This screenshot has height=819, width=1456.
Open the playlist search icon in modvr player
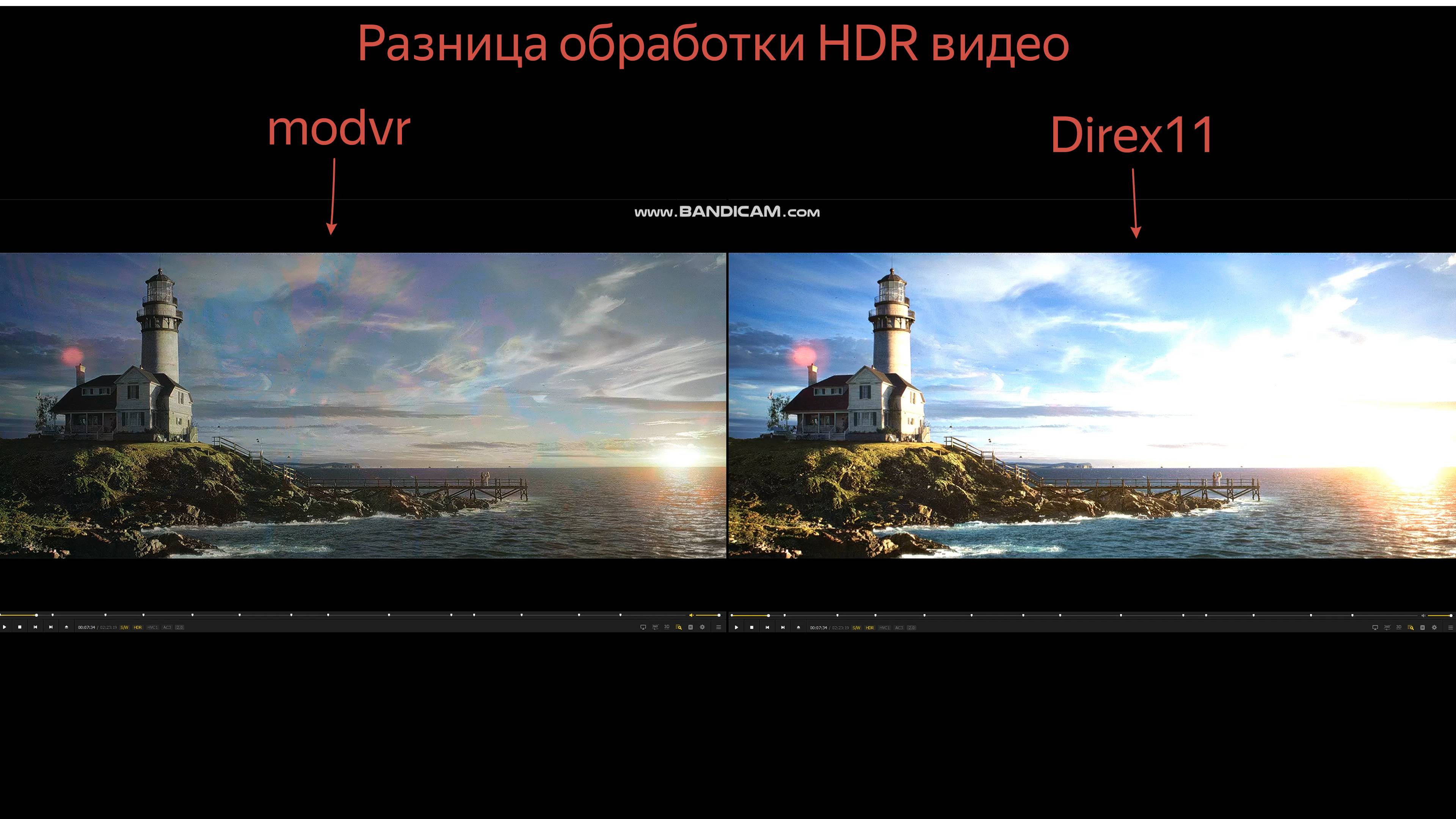click(x=679, y=627)
